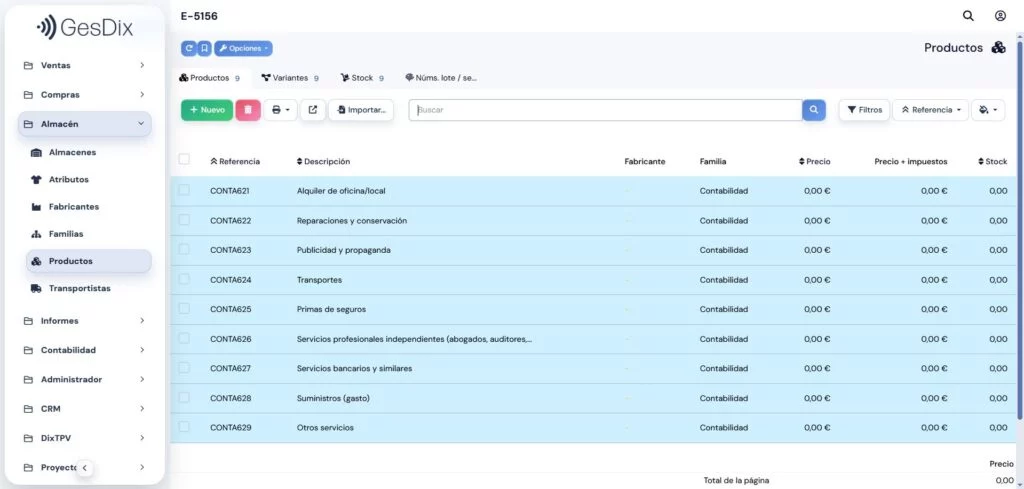Viewport: 1024px width, 489px height.
Task: Open the Primas de seguros row
Action: (x=594, y=309)
